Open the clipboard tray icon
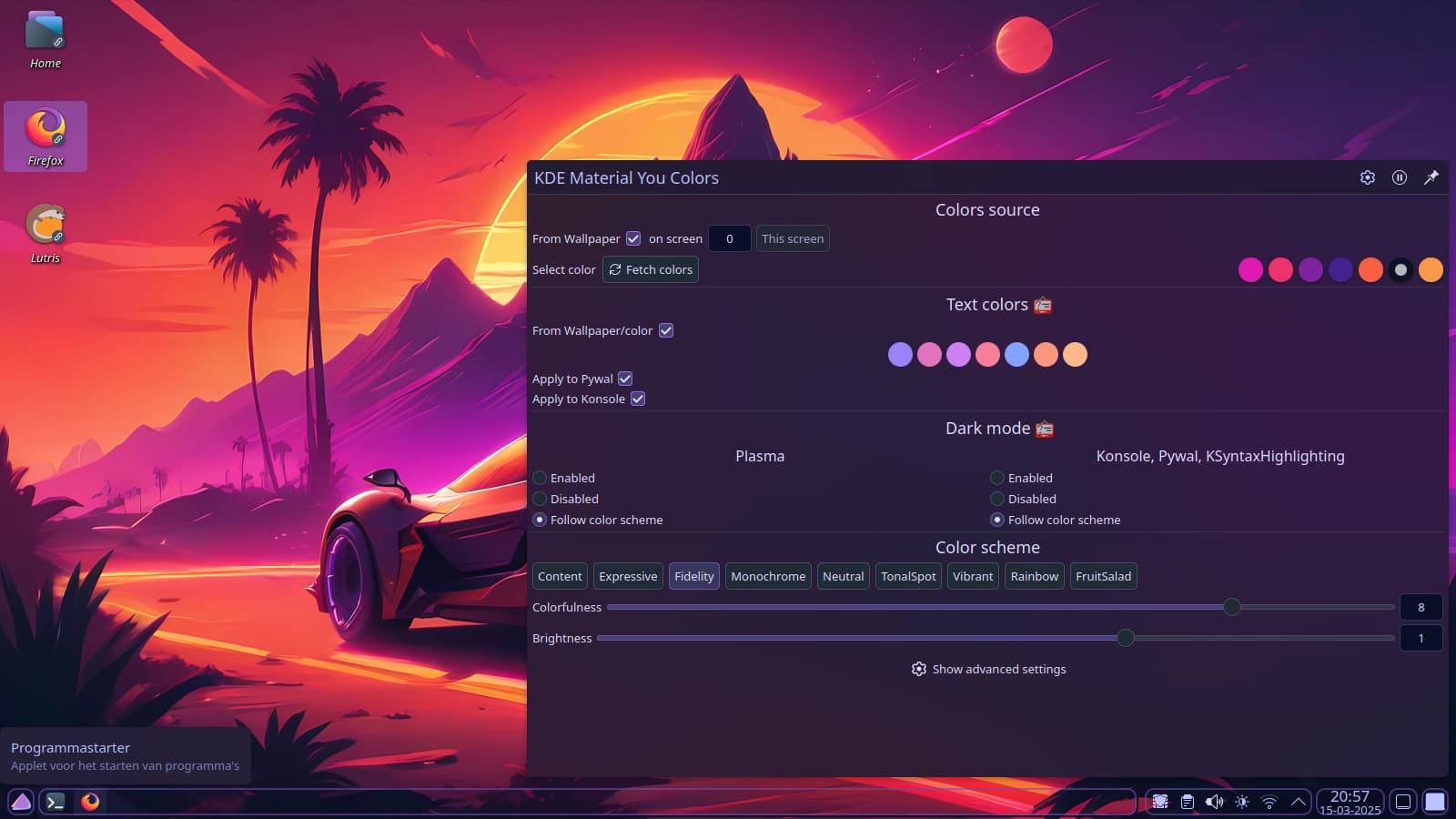Viewport: 1456px width, 819px height. (x=1188, y=802)
